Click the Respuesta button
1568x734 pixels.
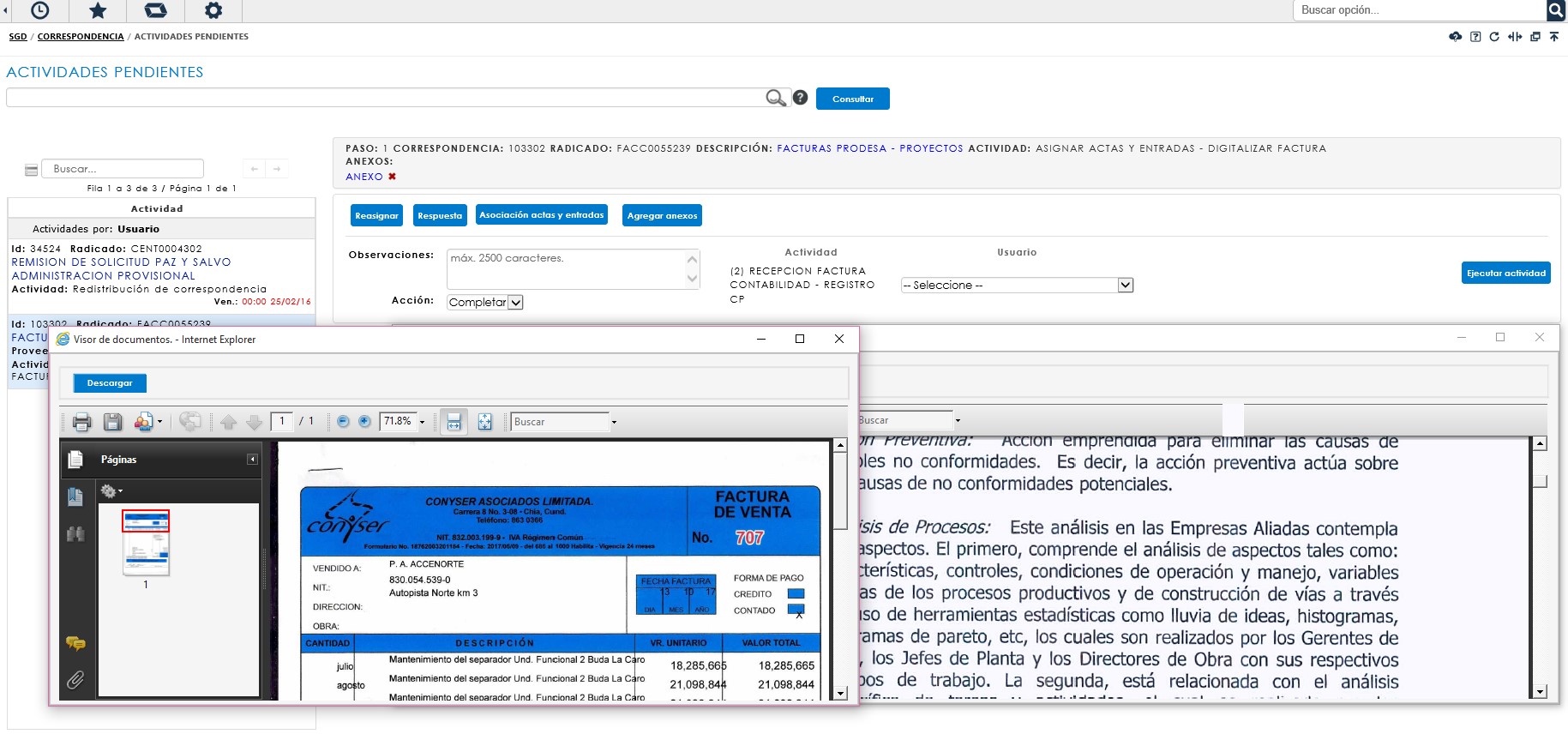click(440, 215)
